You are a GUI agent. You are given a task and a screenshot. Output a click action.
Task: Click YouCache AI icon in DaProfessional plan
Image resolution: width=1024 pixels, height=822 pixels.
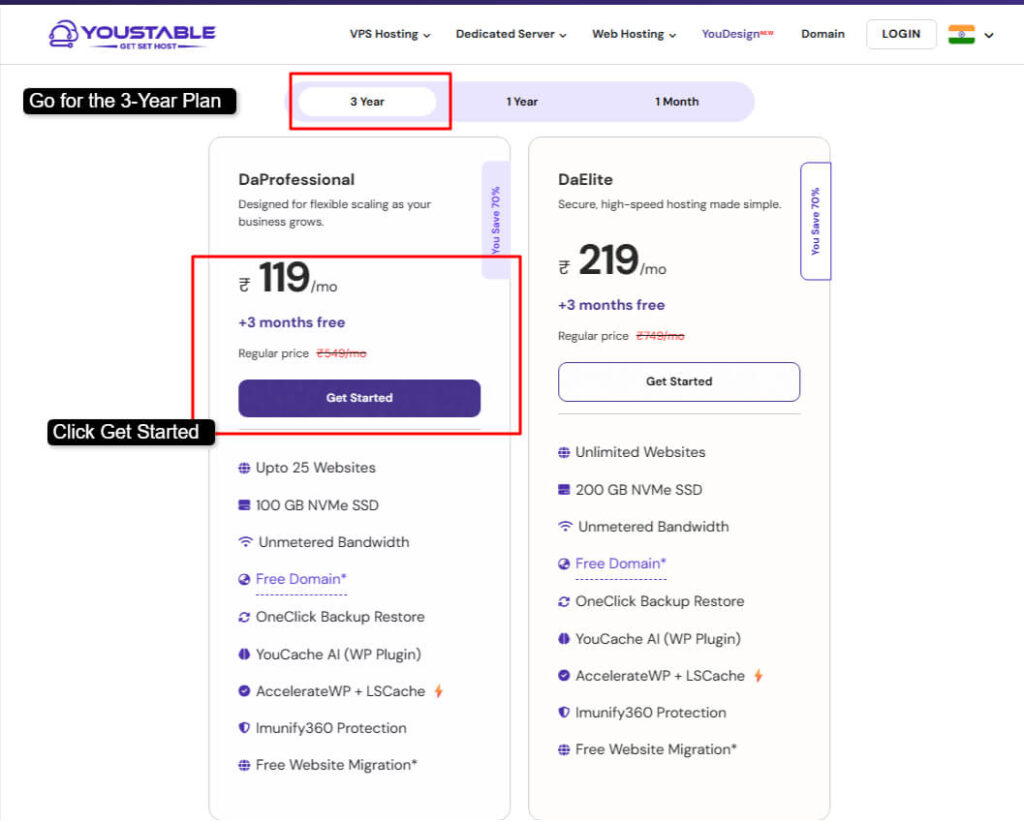tap(244, 654)
